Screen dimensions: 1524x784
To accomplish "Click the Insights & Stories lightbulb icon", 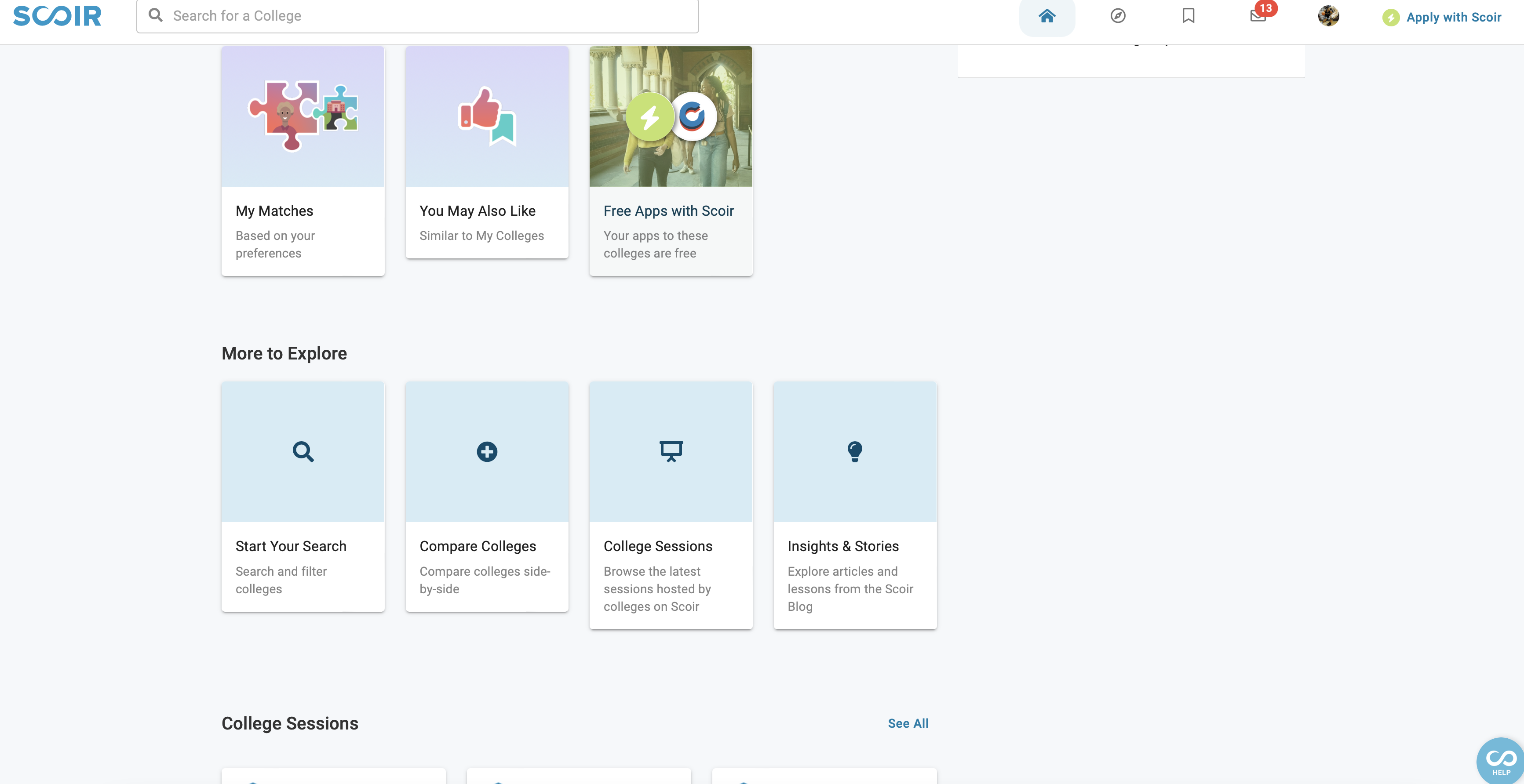I will point(855,452).
